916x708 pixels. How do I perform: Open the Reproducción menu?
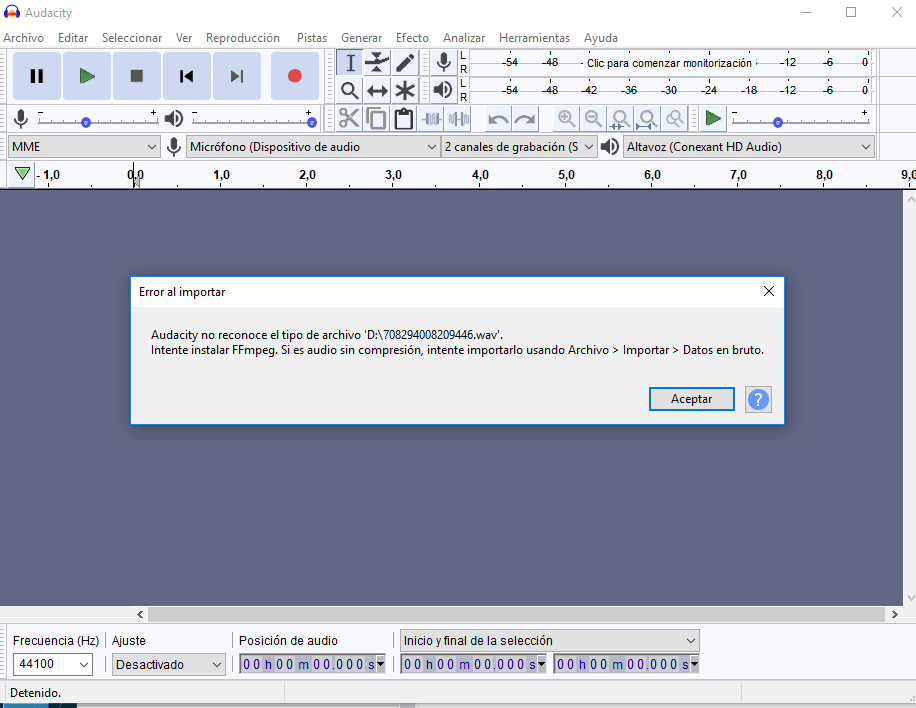(x=243, y=38)
